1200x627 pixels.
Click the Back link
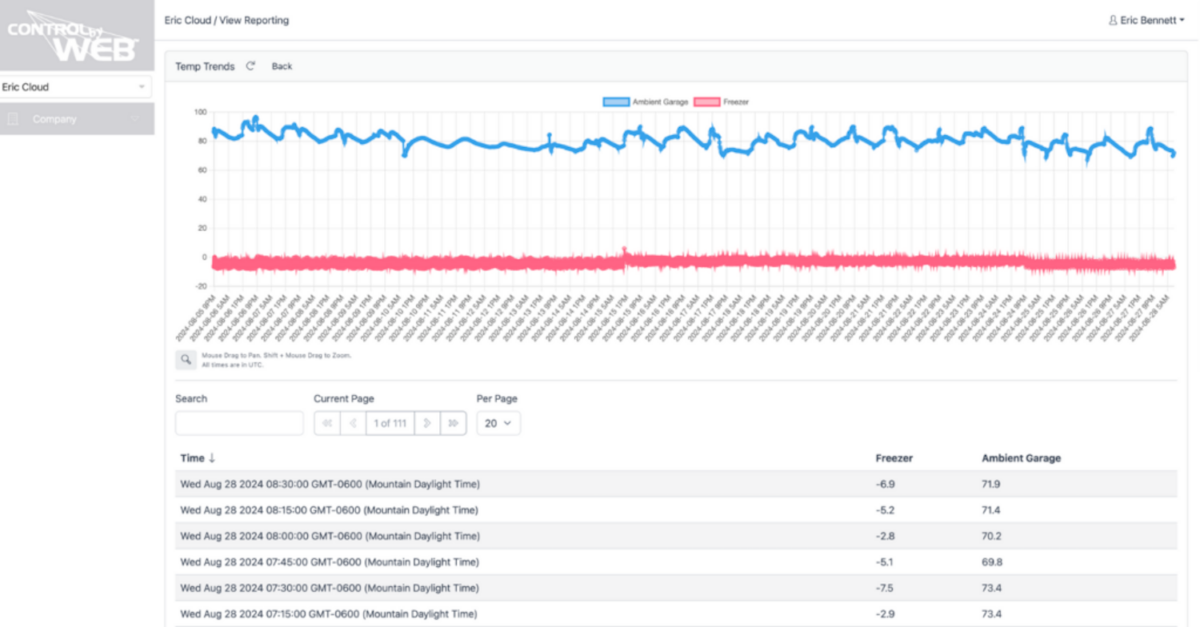(281, 66)
